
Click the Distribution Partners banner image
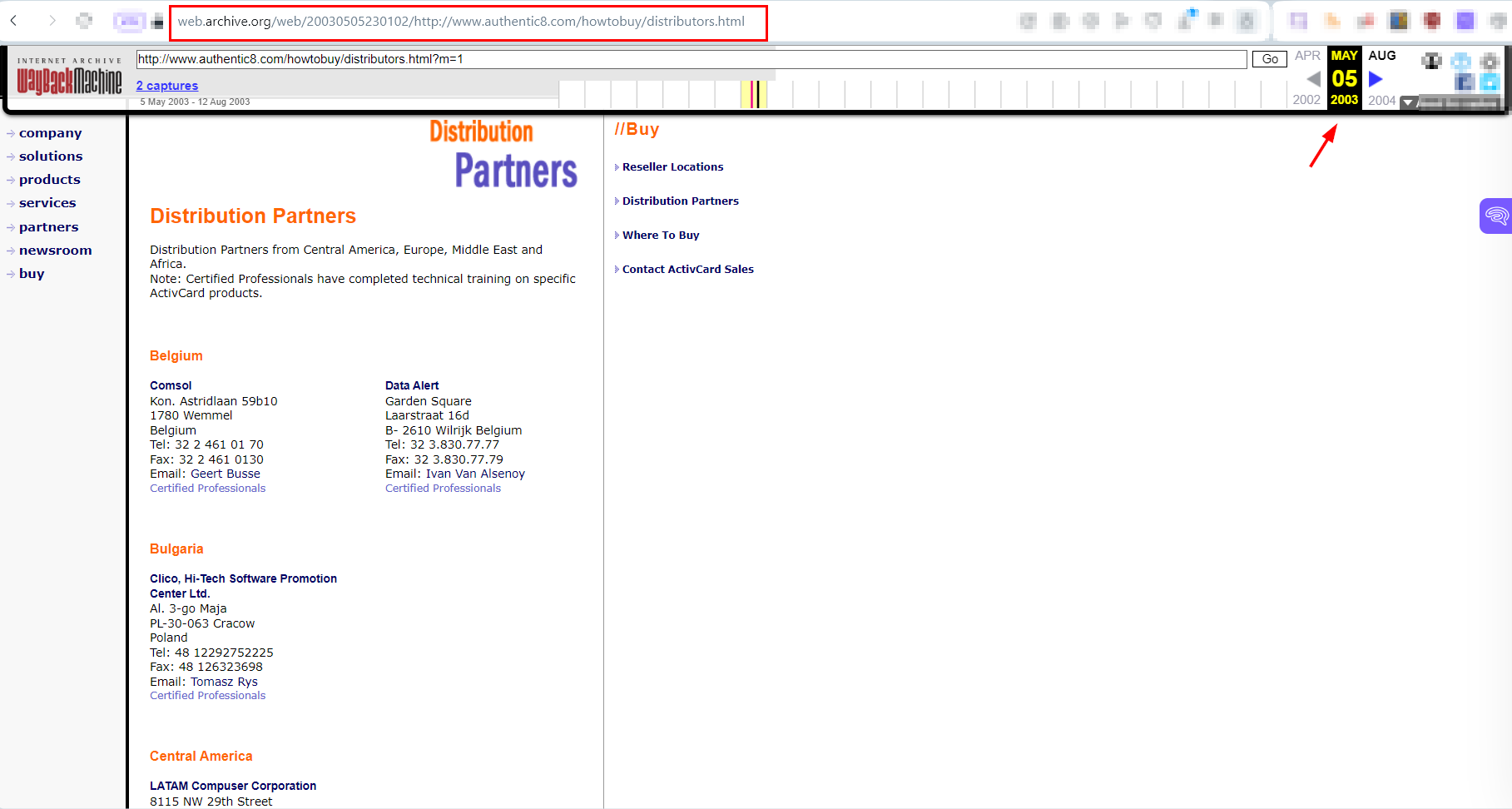point(503,154)
